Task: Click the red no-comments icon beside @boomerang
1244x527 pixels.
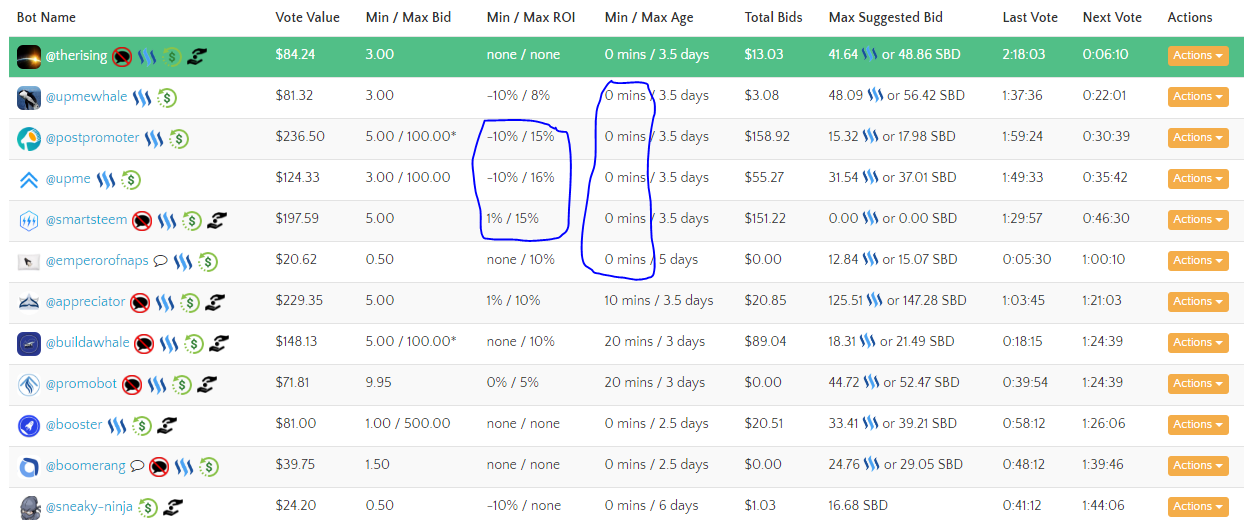Action: 159,467
